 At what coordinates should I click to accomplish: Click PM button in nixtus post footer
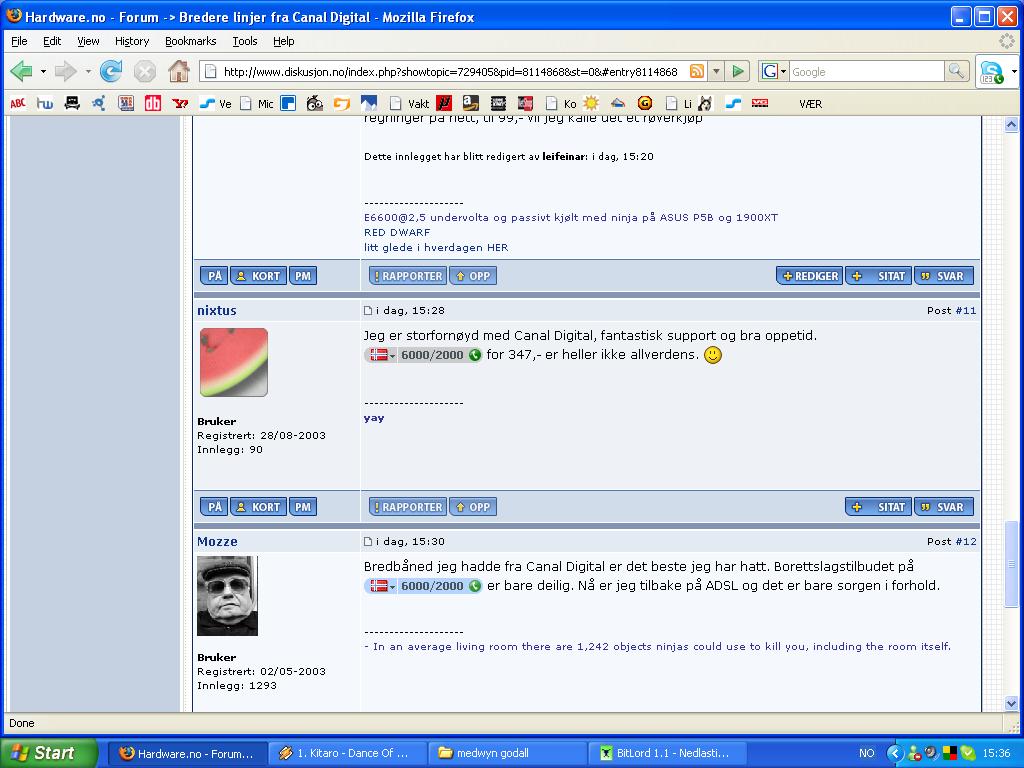(302, 507)
